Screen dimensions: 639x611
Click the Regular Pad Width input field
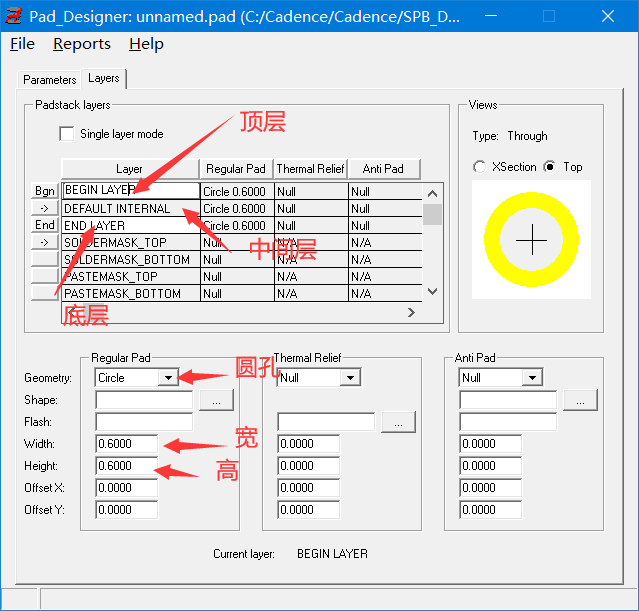point(127,444)
